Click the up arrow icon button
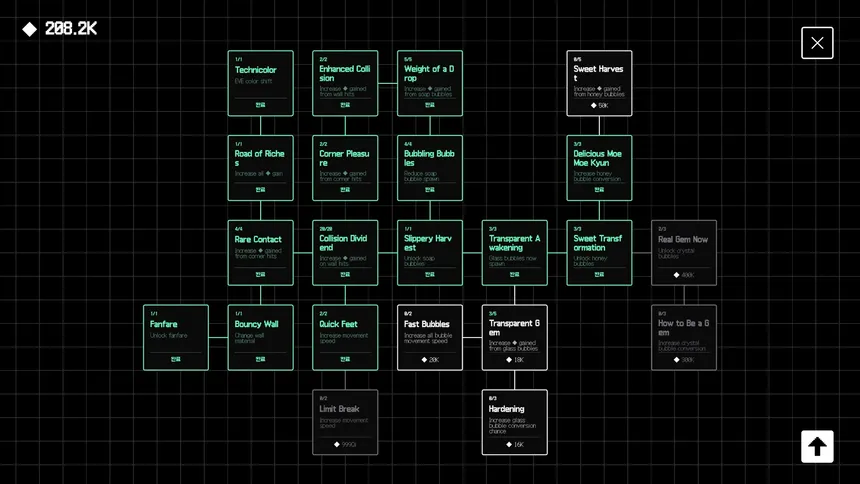The height and width of the screenshot is (484, 860). [817, 446]
